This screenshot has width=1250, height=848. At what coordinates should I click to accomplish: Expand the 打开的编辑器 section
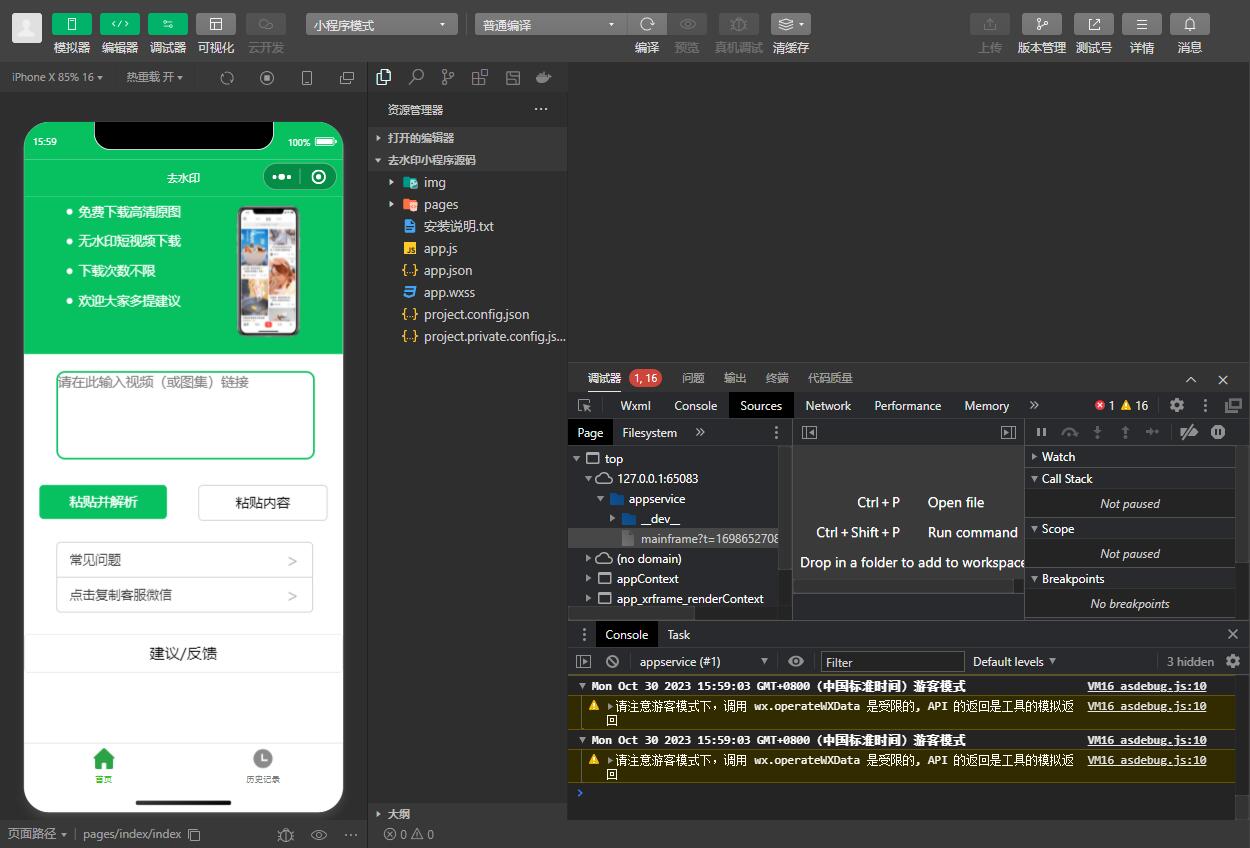click(467, 138)
